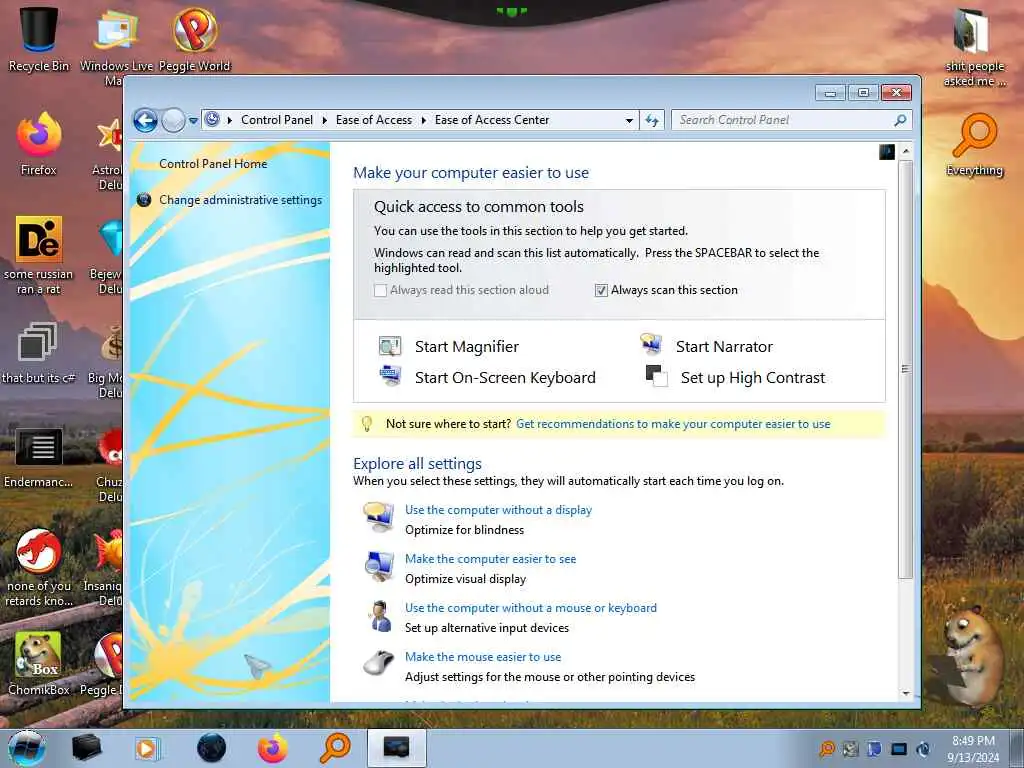Screen dimensions: 1024x768
Task: Open 'Use the computer without a mouse or keyboard'
Action: [531, 608]
